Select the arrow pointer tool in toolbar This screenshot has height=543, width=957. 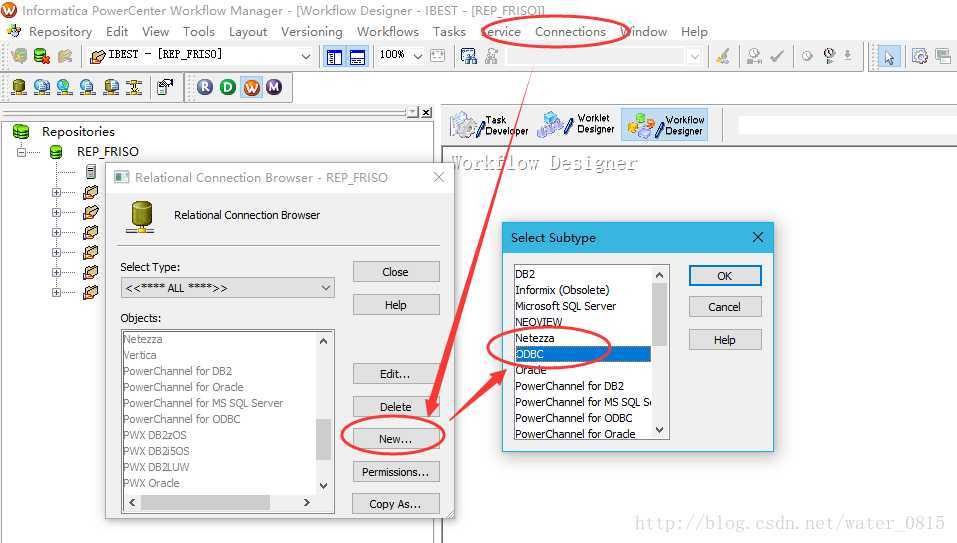[x=889, y=57]
